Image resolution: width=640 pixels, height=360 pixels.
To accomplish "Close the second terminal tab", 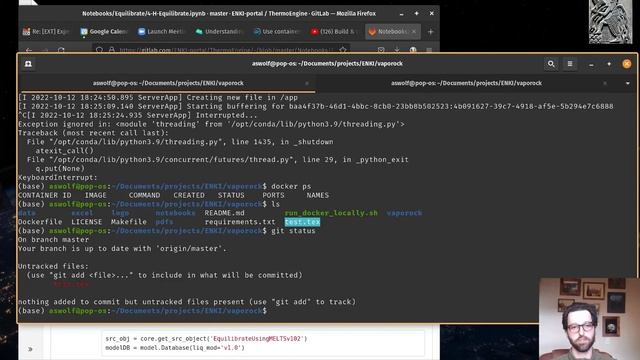I will pyautogui.click(x=605, y=83).
